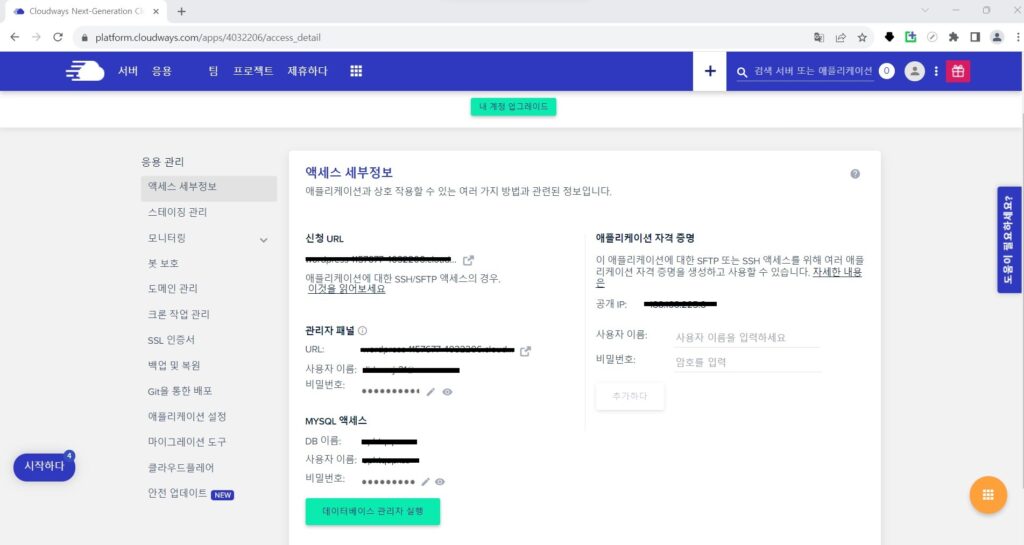This screenshot has width=1024, height=545.
Task: Select 백업 및 복원 in sidebar
Action: tap(174, 366)
